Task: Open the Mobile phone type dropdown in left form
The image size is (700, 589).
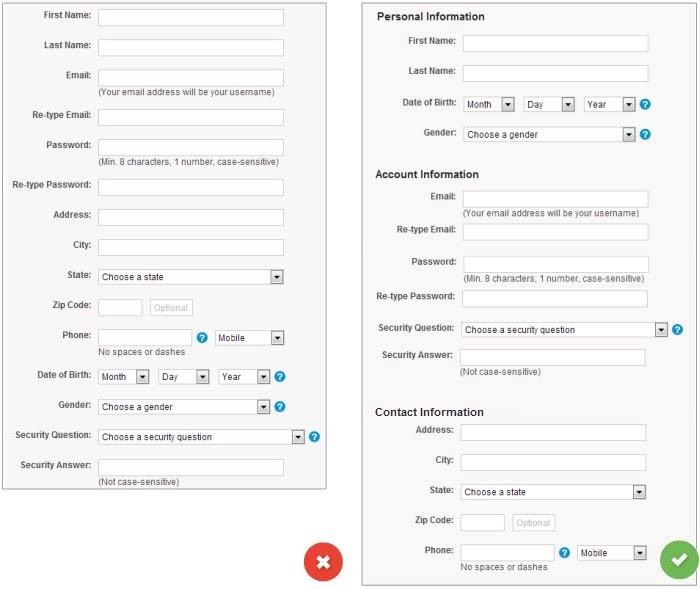Action: click(249, 338)
